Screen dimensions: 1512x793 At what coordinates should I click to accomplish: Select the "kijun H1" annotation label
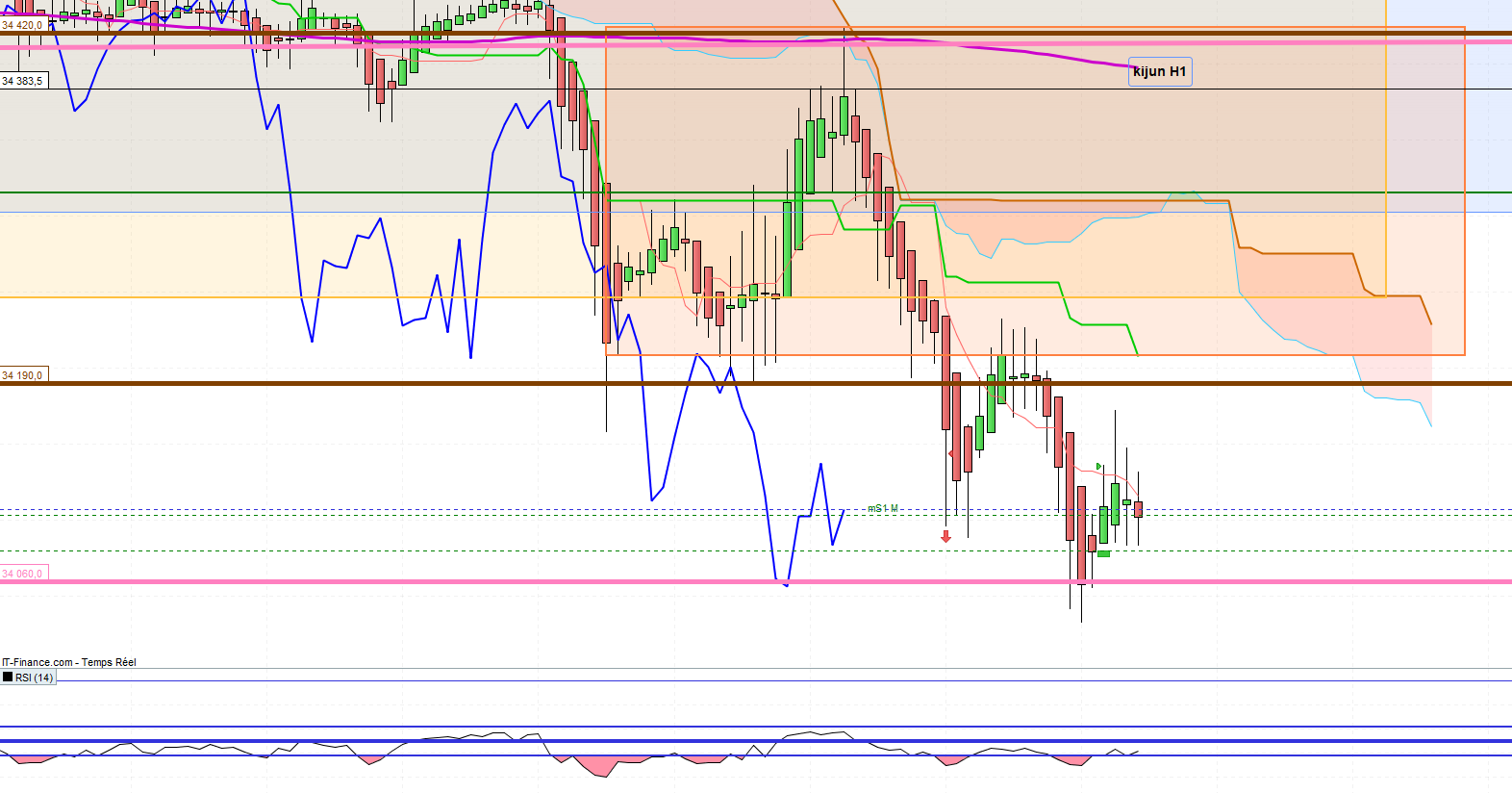[x=1160, y=71]
